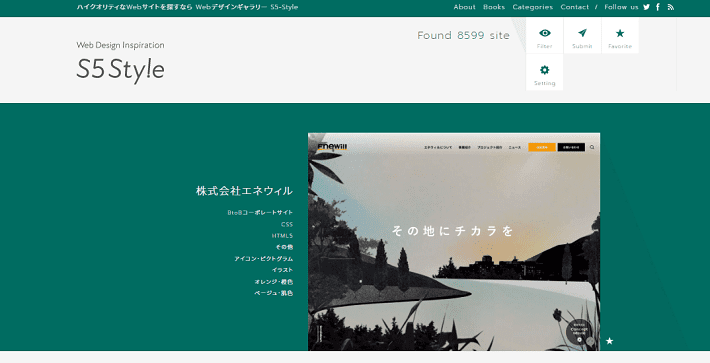
Task: Select the CSS tag
Action: point(287,224)
